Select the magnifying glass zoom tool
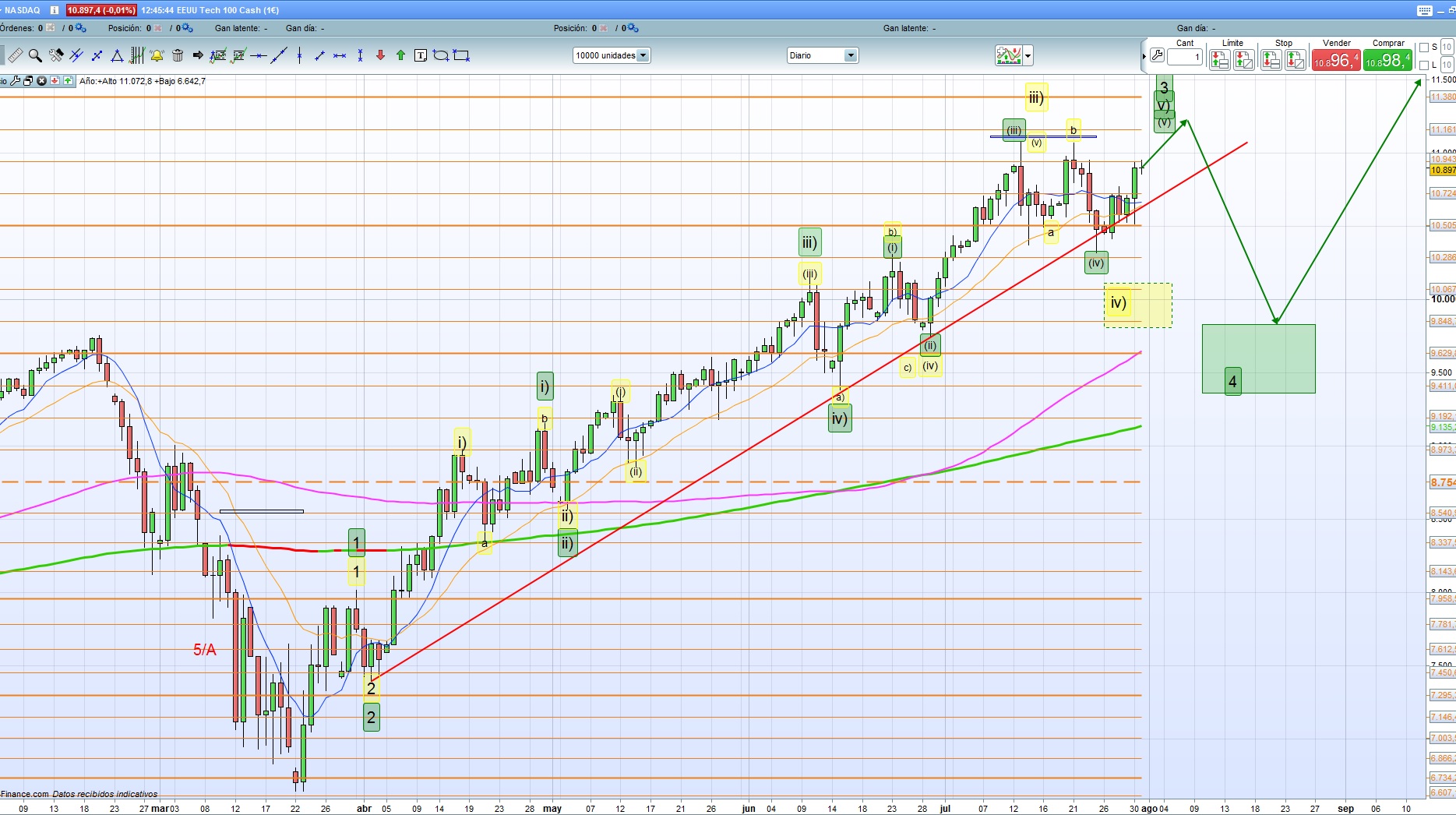Image resolution: width=1456 pixels, height=815 pixels. (35, 55)
